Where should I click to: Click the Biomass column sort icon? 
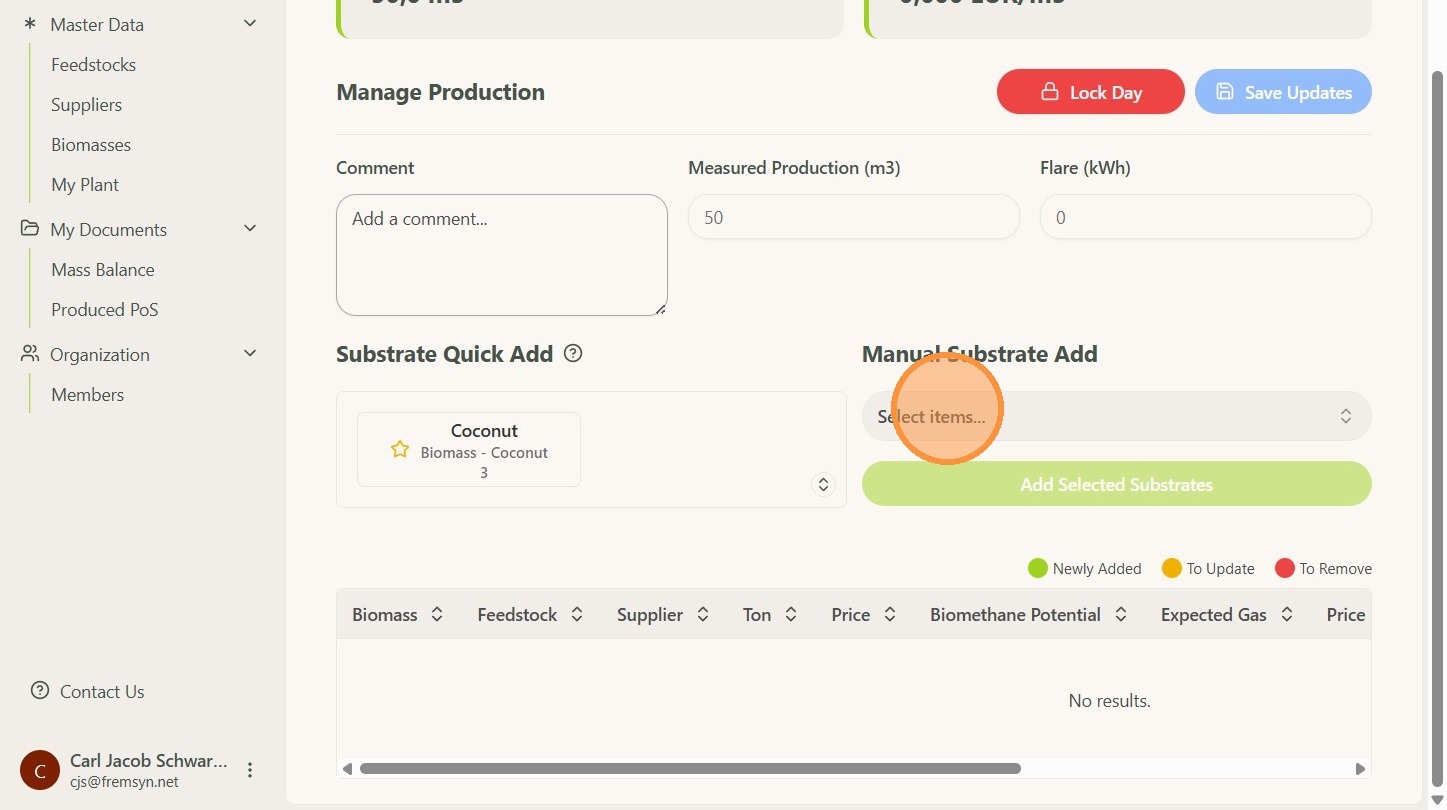437,615
